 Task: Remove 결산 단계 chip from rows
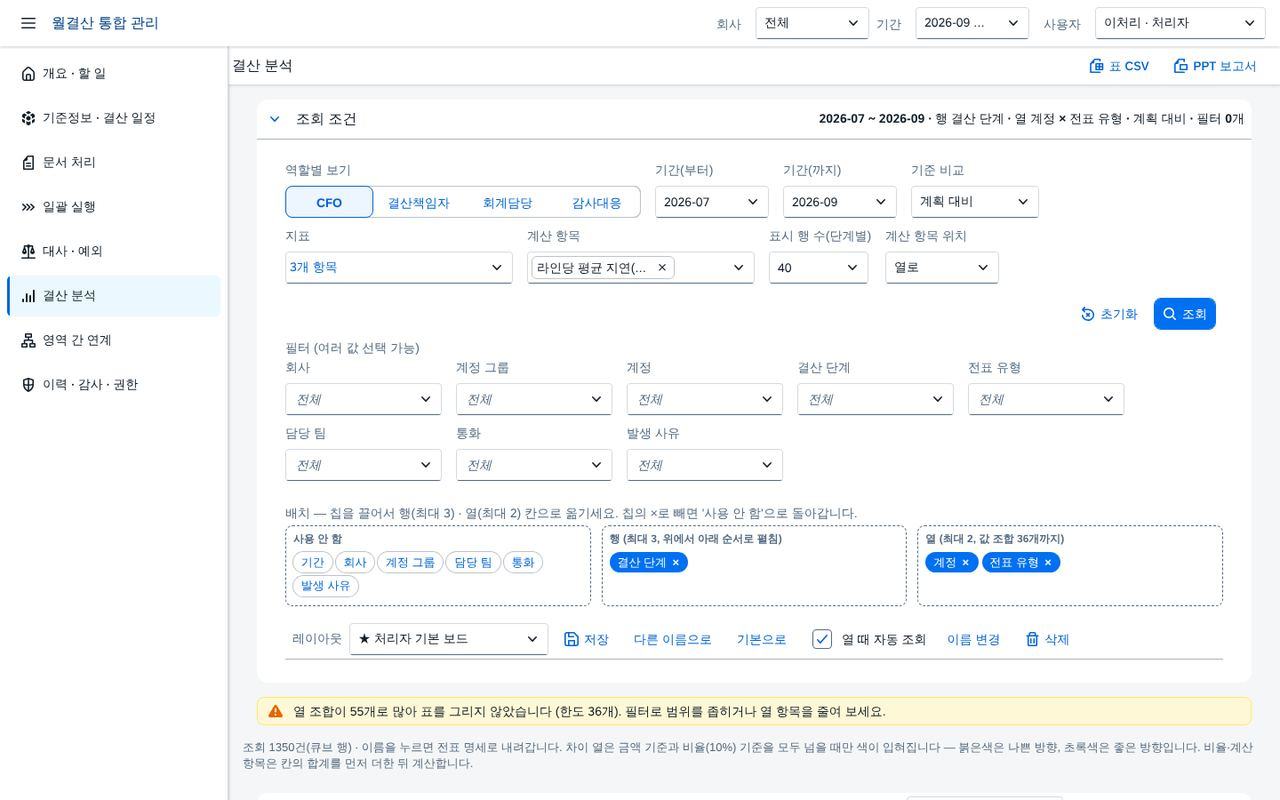[676, 562]
